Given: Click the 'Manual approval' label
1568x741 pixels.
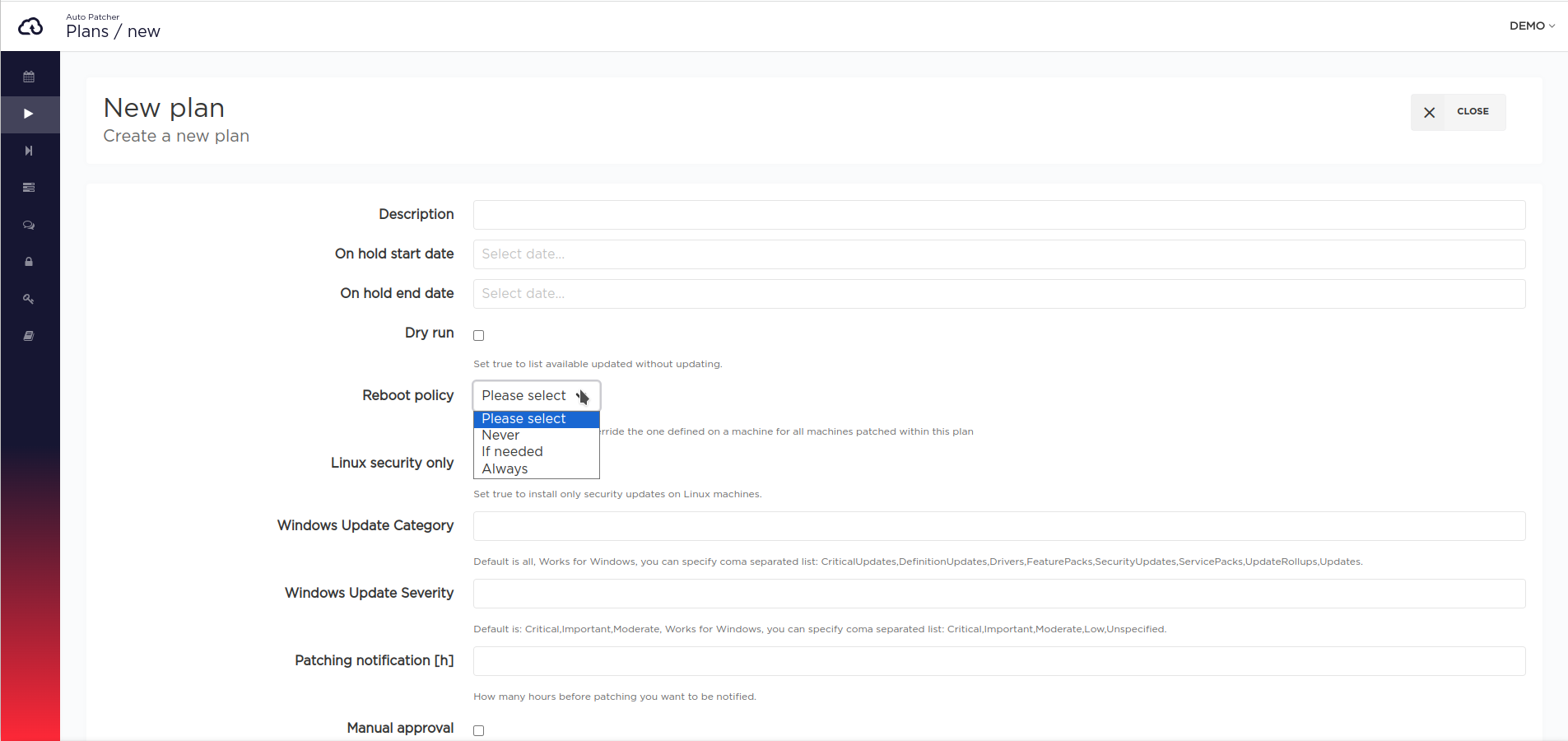Looking at the screenshot, I should (x=400, y=728).
